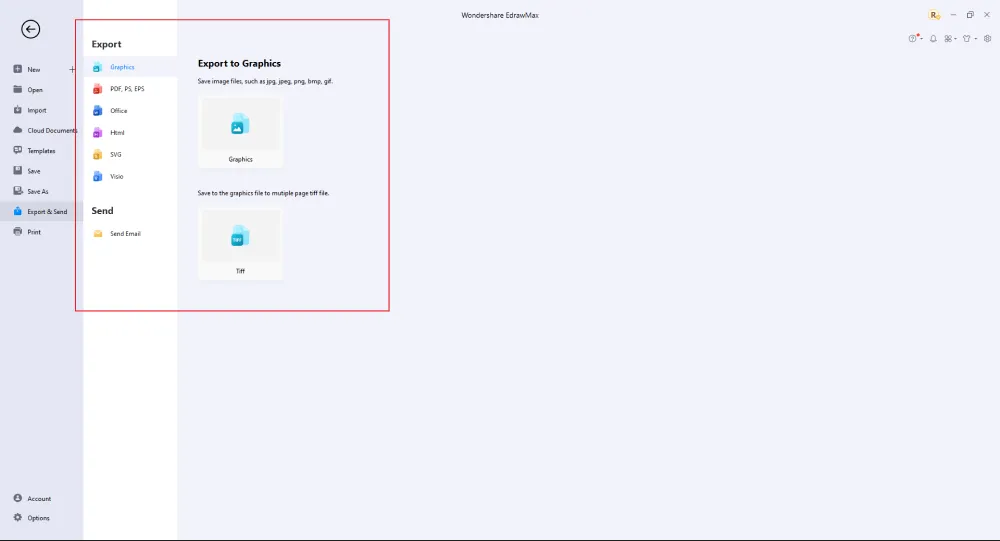Click Print in the sidebar
Screen dimensions: 1000x541
click(34, 232)
